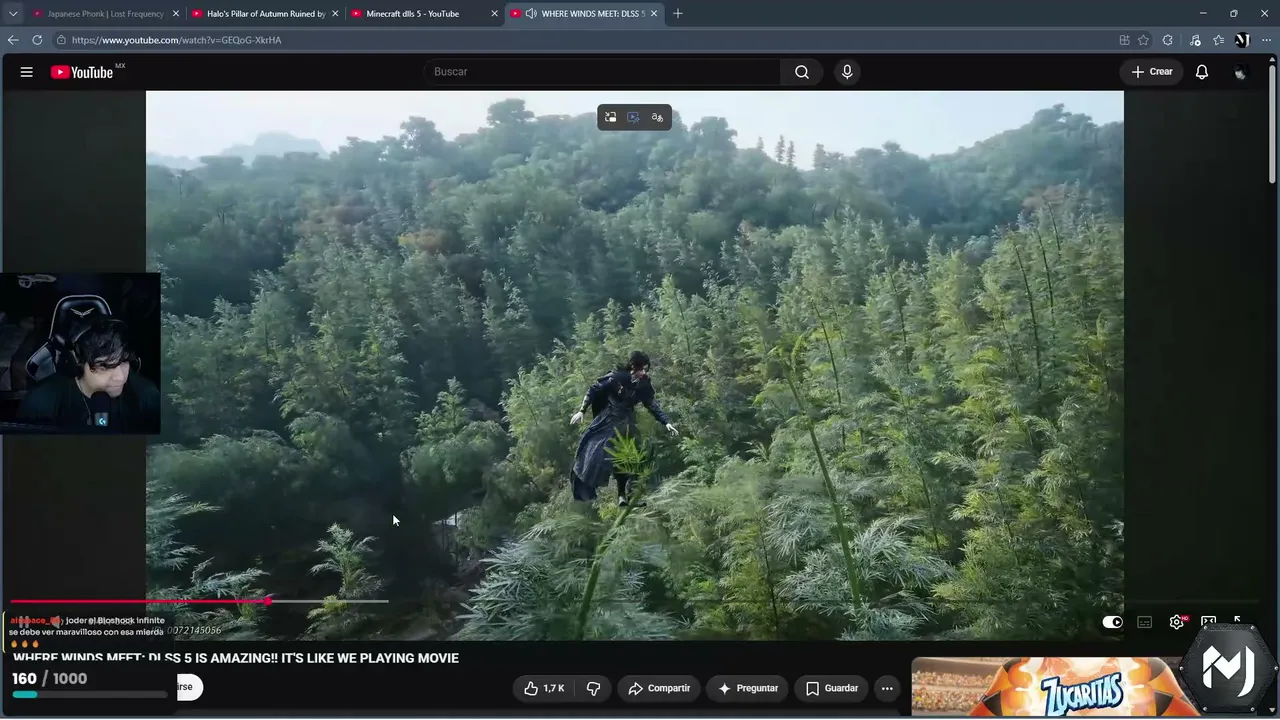Open a new browser tab
Viewport: 1280px width, 720px height.
tap(678, 14)
